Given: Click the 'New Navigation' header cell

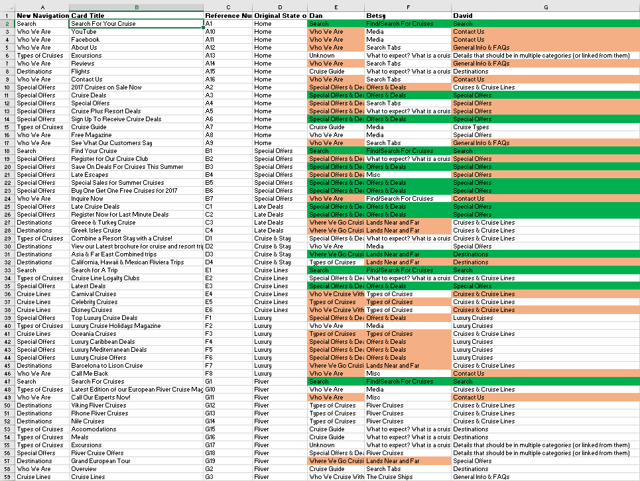Looking at the screenshot, I should (x=42, y=16).
